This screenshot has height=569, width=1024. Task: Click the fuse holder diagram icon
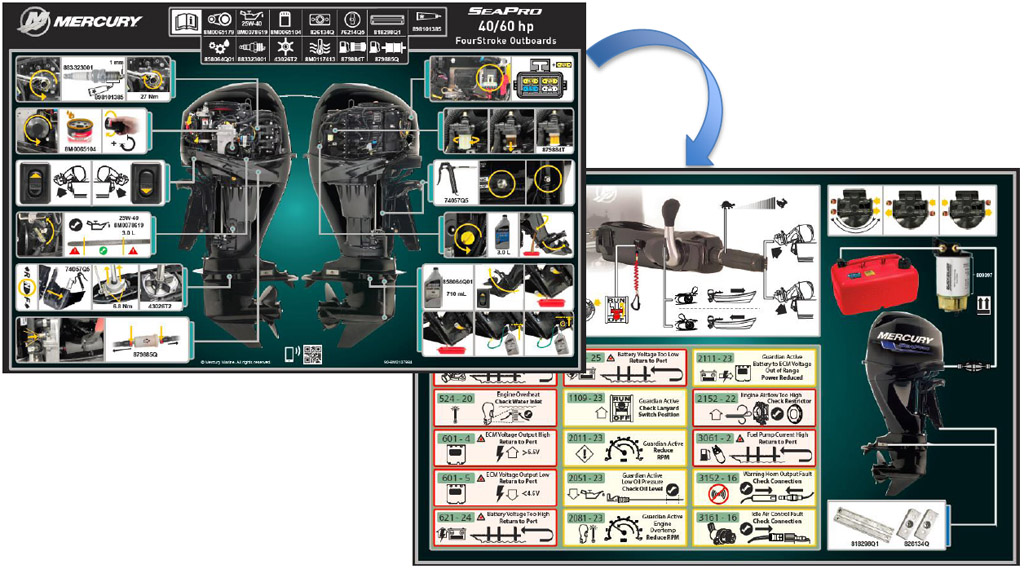point(541,78)
